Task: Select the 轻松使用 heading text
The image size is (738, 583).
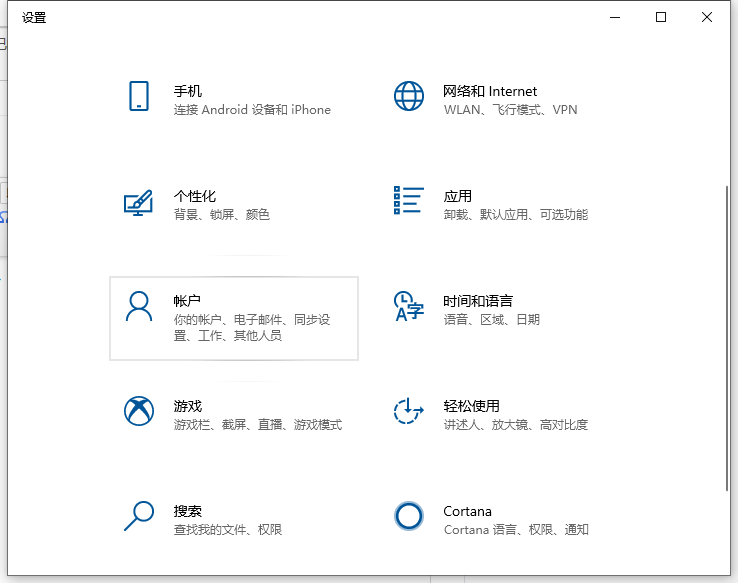Action: tap(471, 406)
